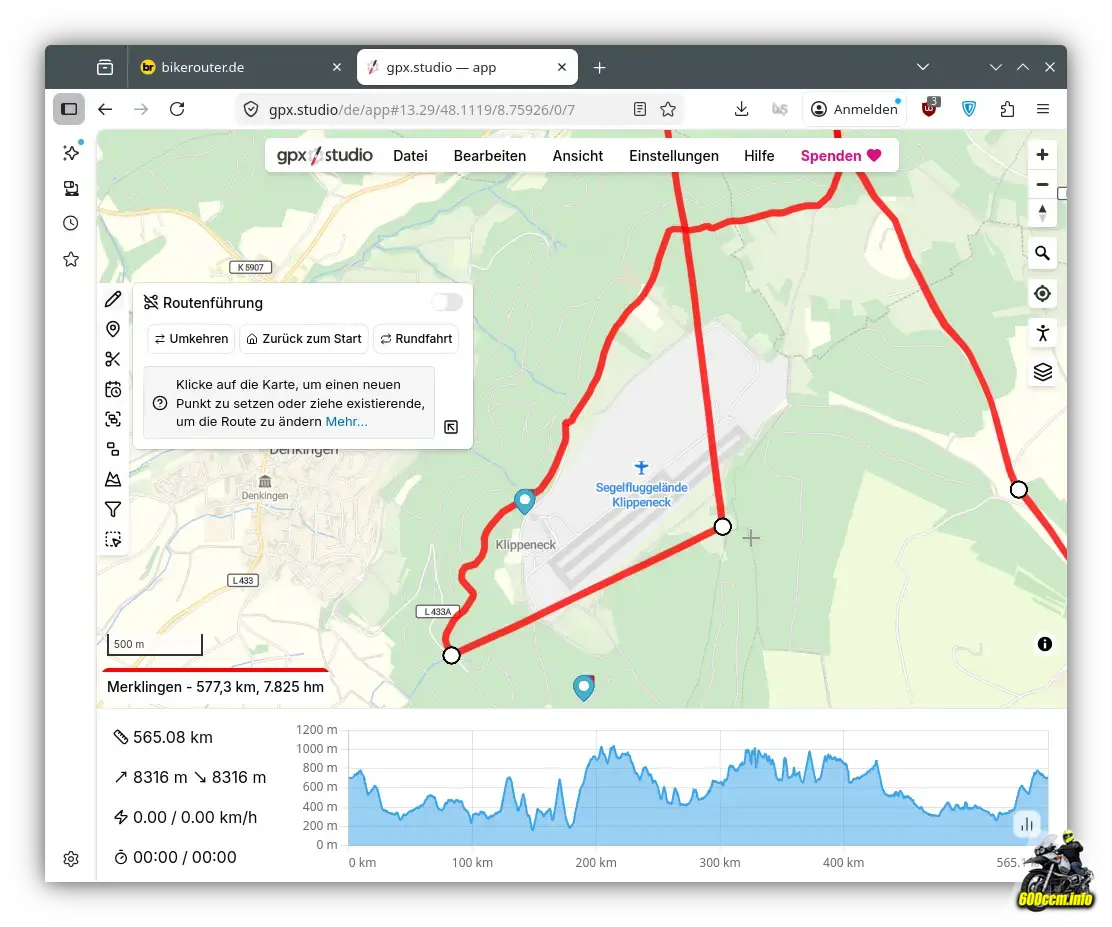The image size is (1112, 927).
Task: Click the map search magnifier icon
Action: 1042,253
